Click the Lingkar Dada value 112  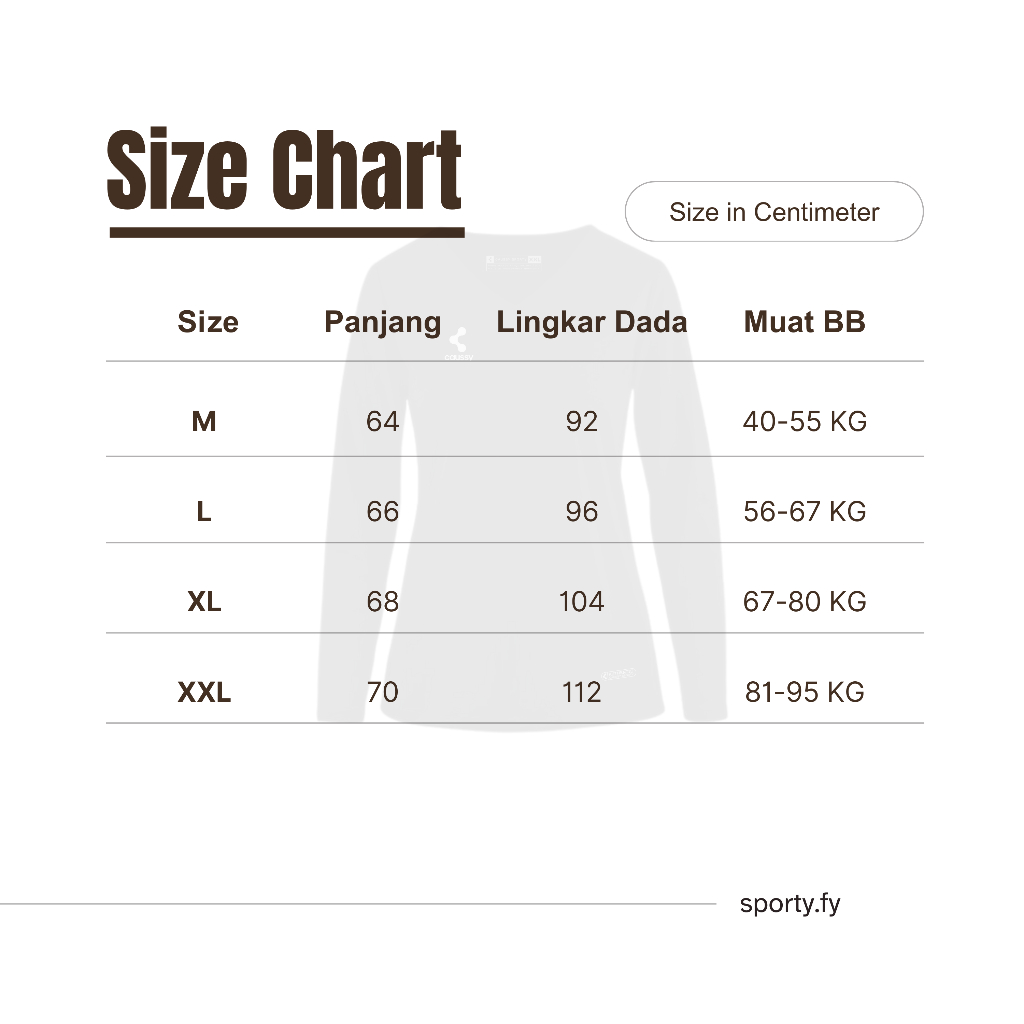tap(581, 692)
